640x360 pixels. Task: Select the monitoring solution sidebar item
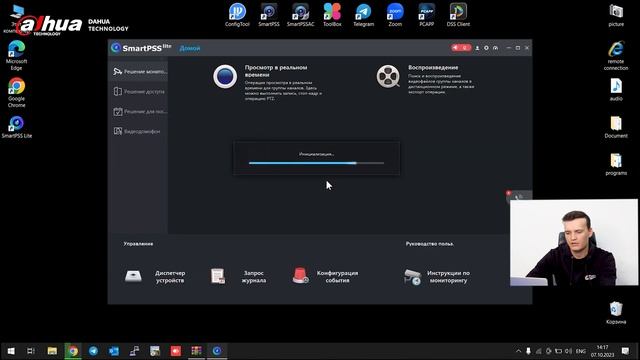(x=139, y=71)
